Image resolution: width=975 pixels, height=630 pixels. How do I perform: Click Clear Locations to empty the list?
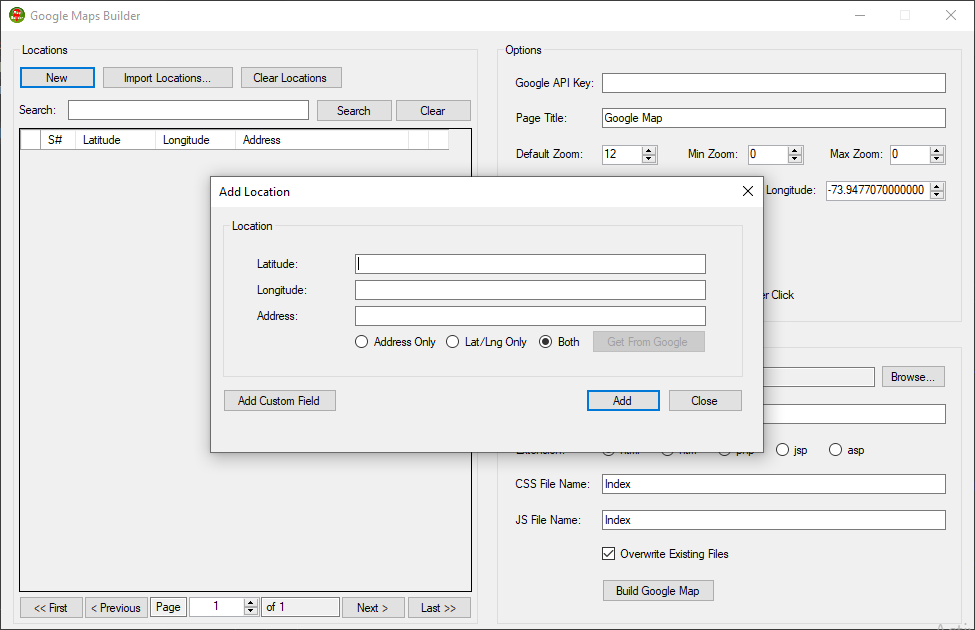pos(290,77)
